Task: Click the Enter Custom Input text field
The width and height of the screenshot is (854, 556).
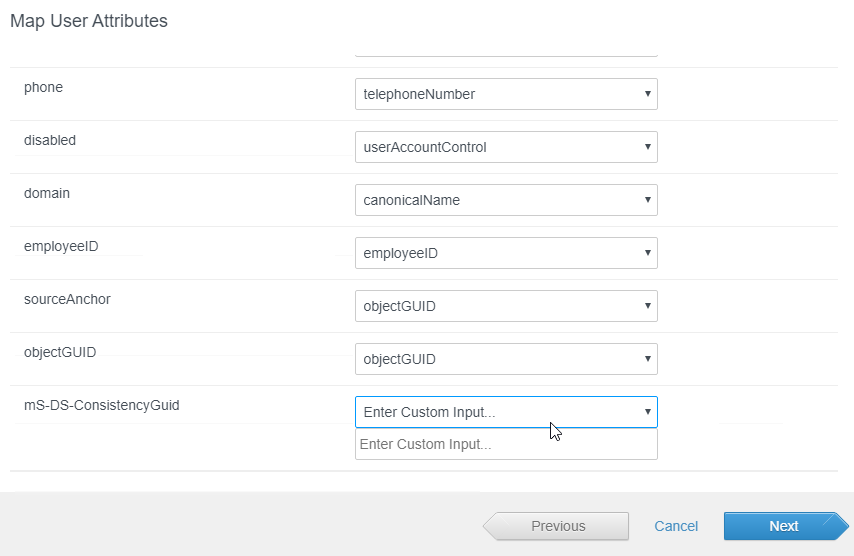Action: pyautogui.click(x=506, y=444)
